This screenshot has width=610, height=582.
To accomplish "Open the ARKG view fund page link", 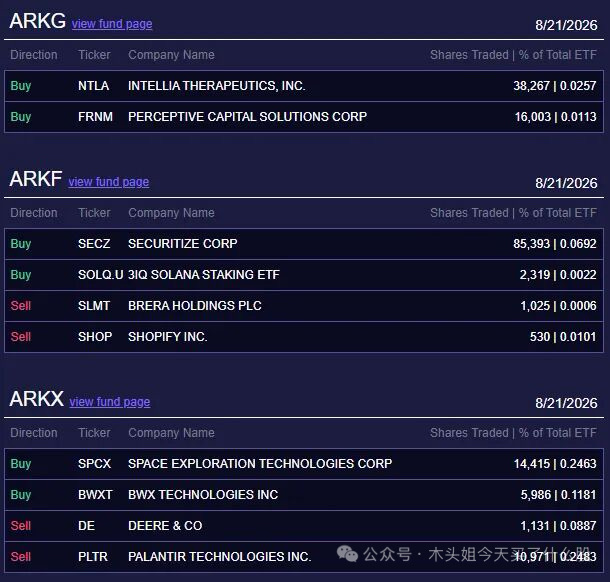I will 112,24.
